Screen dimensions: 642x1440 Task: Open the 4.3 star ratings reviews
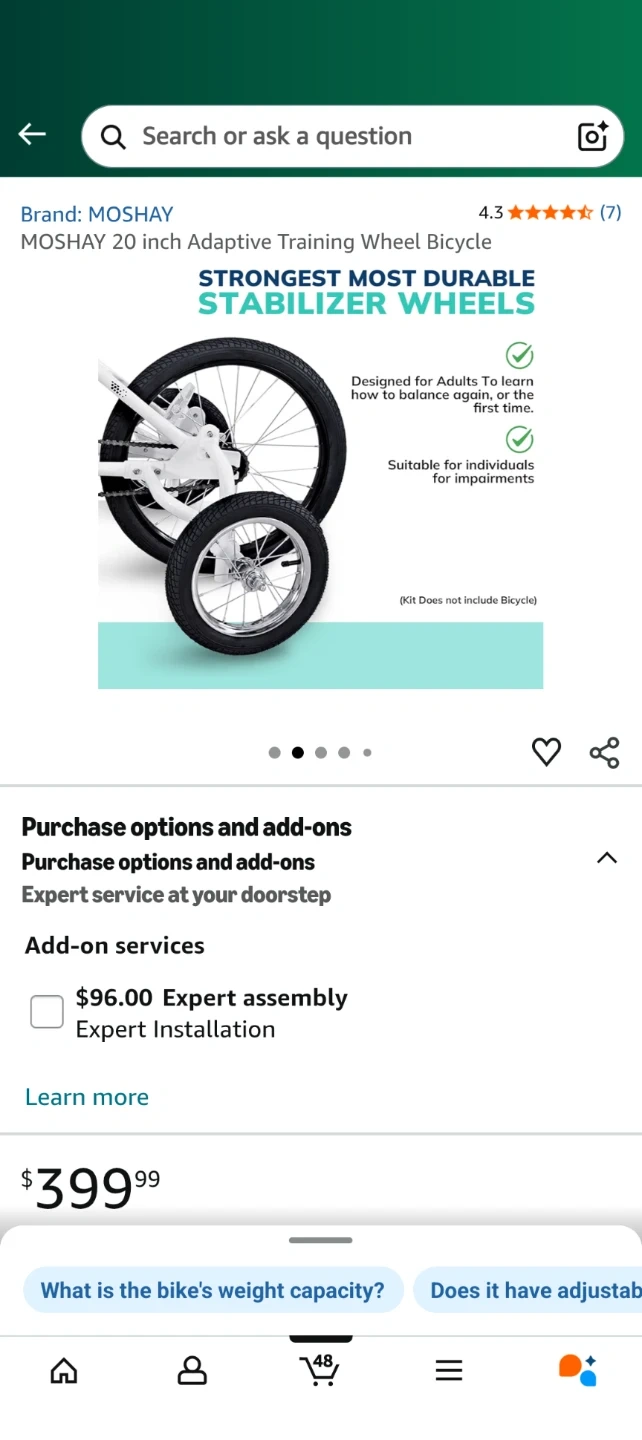click(x=550, y=212)
